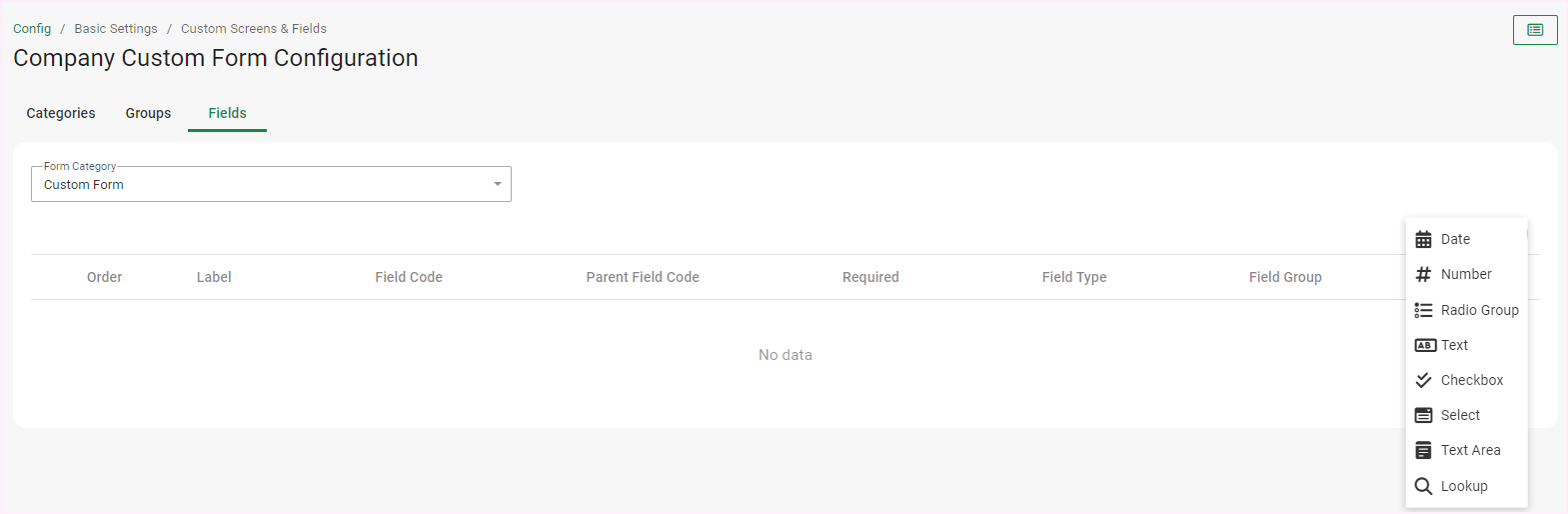This screenshot has height=514, width=1568.
Task: Click the hash icon for Number field
Action: (x=1423, y=274)
